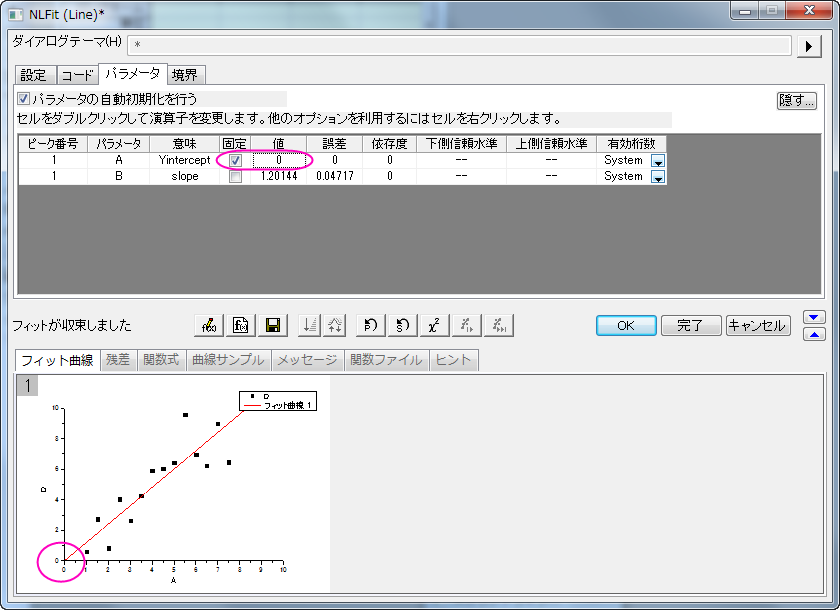Open the 曲線サンプル tab
Screen dimensions: 840x610
[228, 360]
